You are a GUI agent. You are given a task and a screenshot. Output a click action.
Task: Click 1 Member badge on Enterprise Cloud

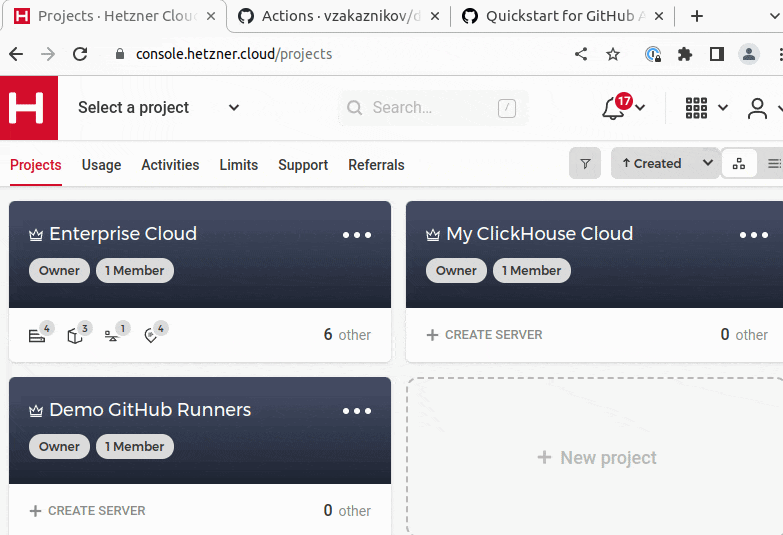[134, 271]
